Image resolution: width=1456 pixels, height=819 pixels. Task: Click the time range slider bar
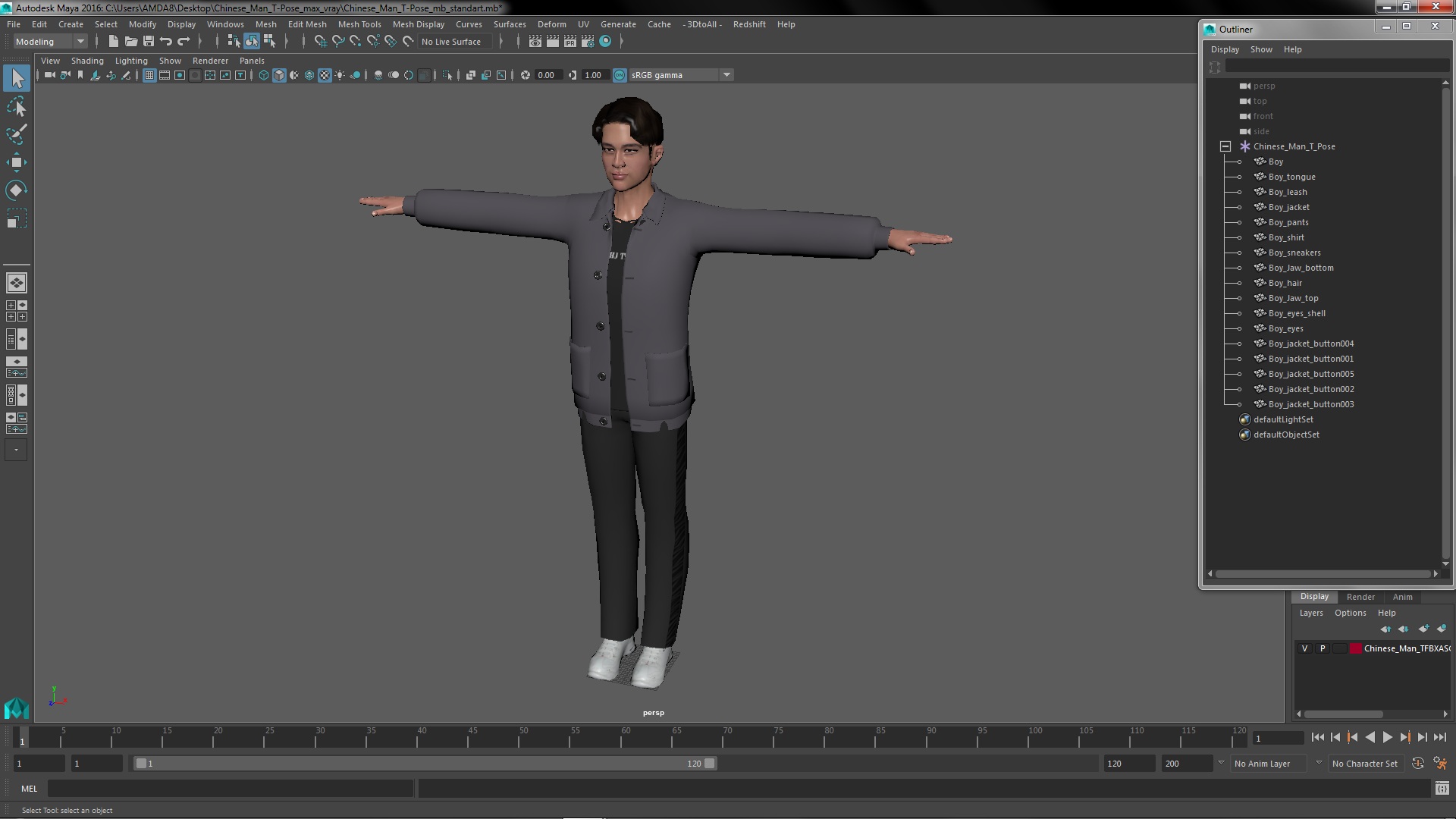click(x=425, y=764)
